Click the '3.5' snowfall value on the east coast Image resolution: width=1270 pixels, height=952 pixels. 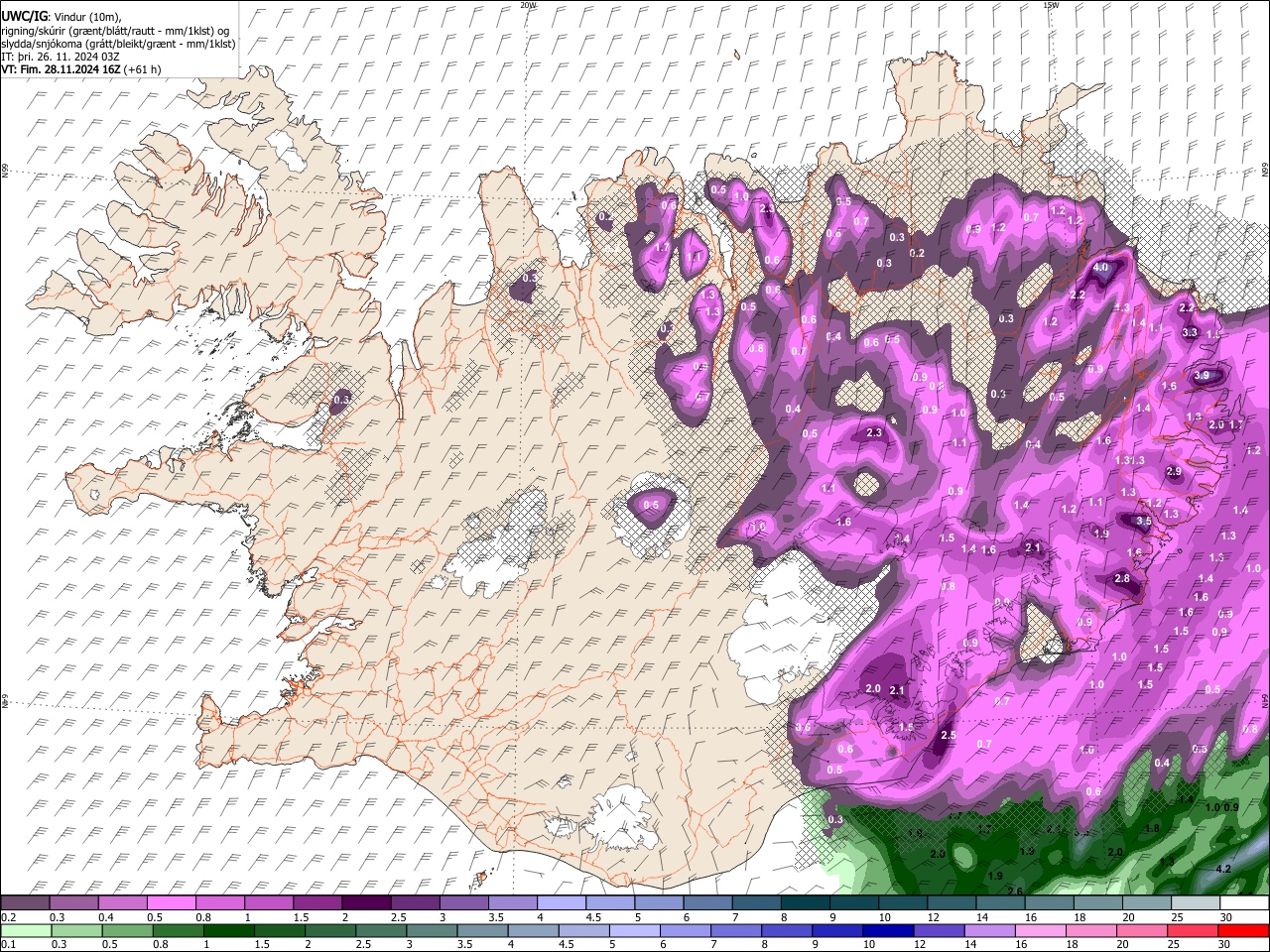pos(1143,521)
